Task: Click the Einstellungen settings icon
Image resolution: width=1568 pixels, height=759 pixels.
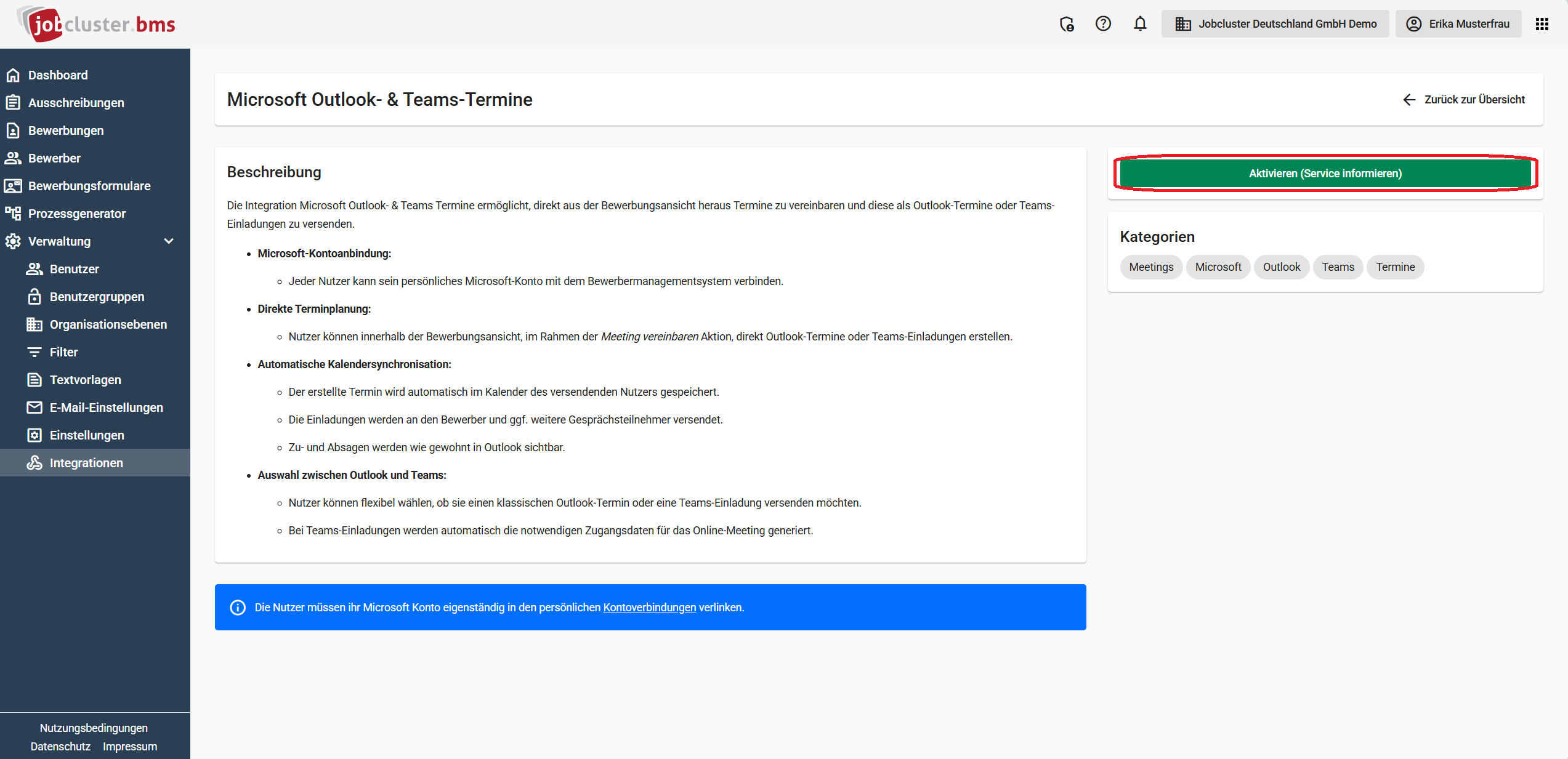Action: [x=34, y=435]
